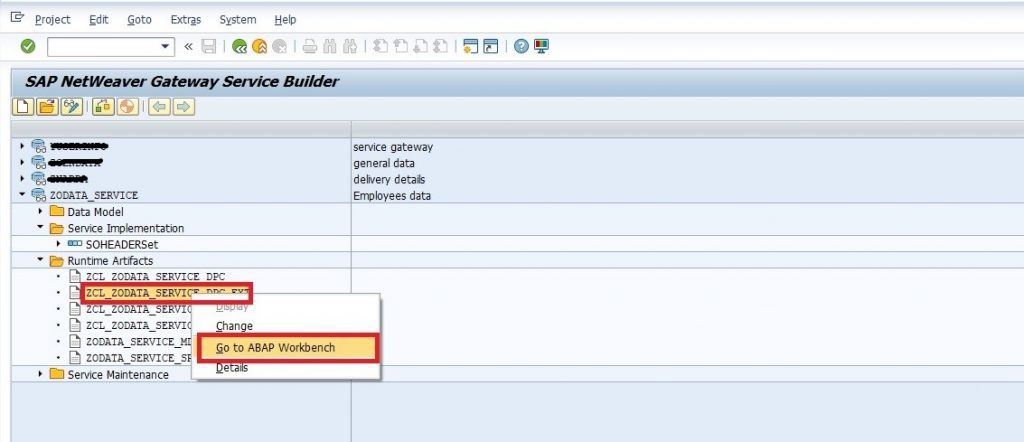Viewport: 1024px width, 442px height.
Task: Click the Create Project blank page icon
Action: click(x=23, y=106)
